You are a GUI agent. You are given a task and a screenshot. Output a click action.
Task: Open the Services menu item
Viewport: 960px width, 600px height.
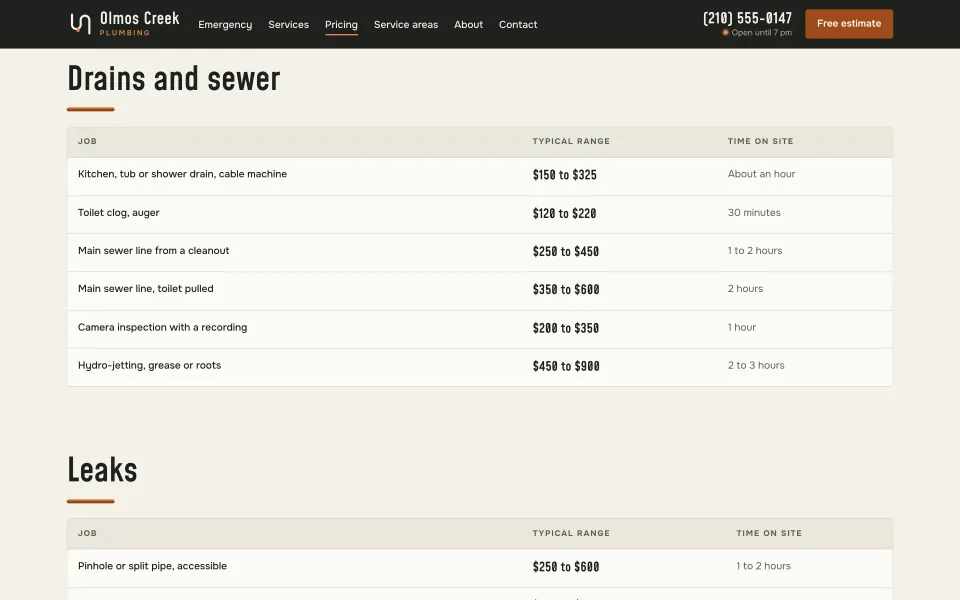click(x=288, y=24)
